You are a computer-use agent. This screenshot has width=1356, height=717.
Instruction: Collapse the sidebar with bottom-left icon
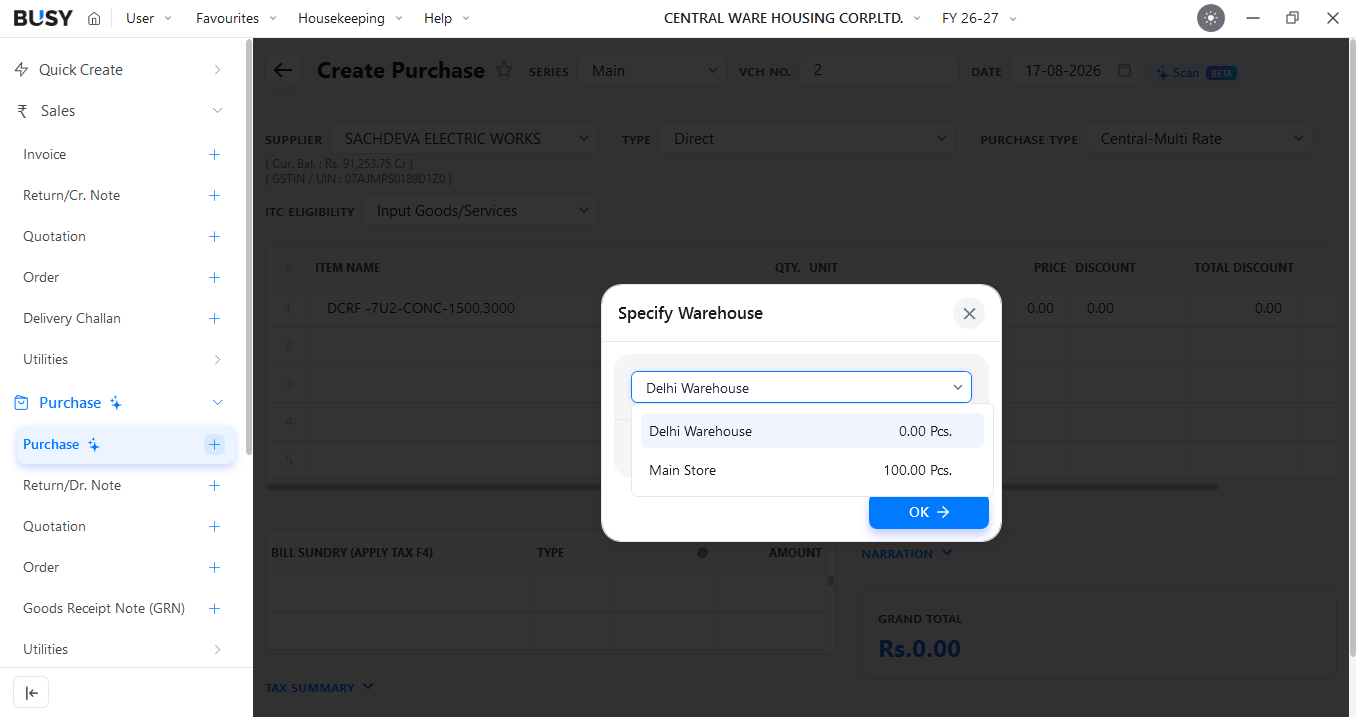click(x=31, y=693)
